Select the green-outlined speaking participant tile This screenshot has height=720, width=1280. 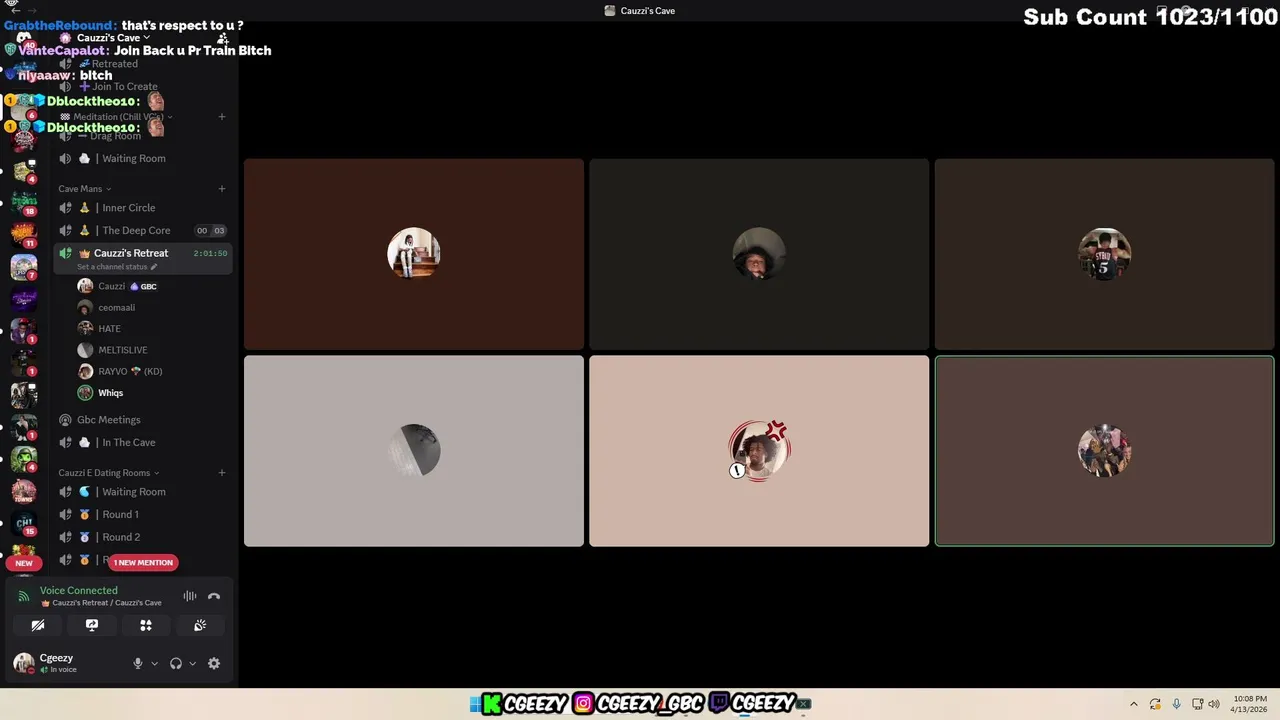(x=1104, y=451)
